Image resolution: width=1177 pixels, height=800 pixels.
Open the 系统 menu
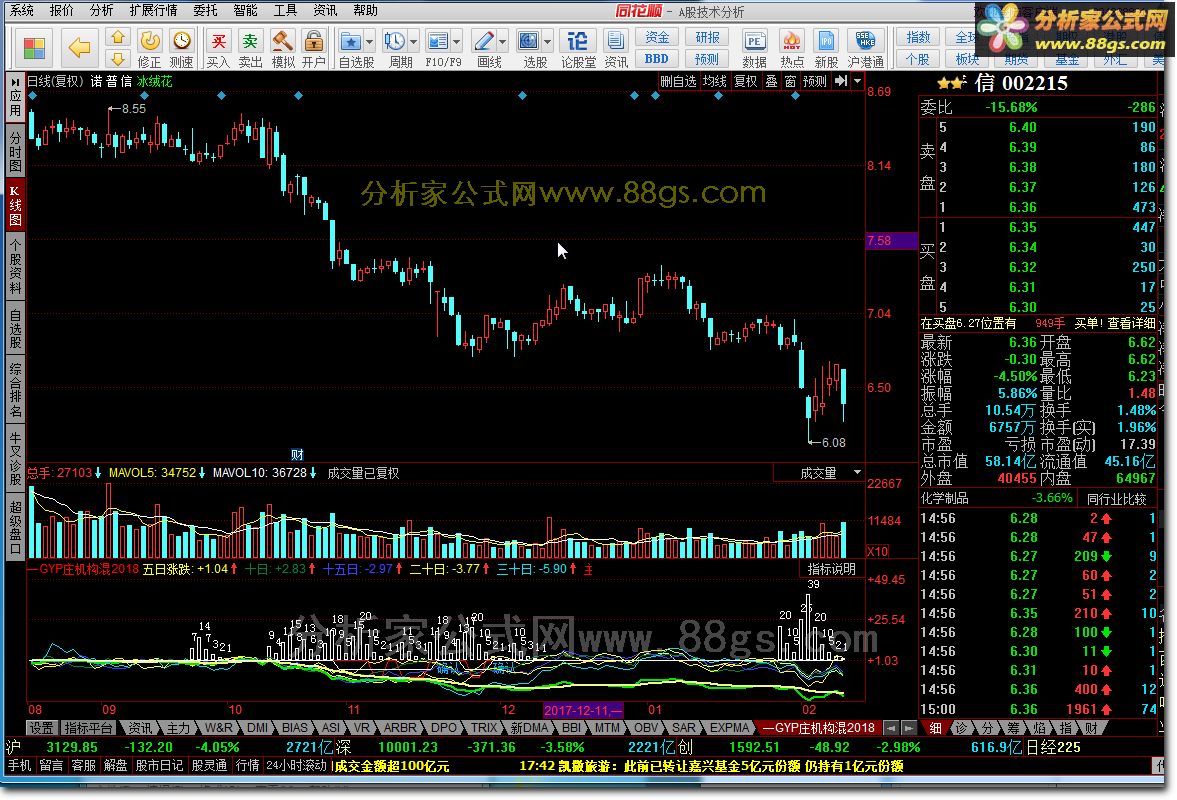pyautogui.click(x=22, y=10)
